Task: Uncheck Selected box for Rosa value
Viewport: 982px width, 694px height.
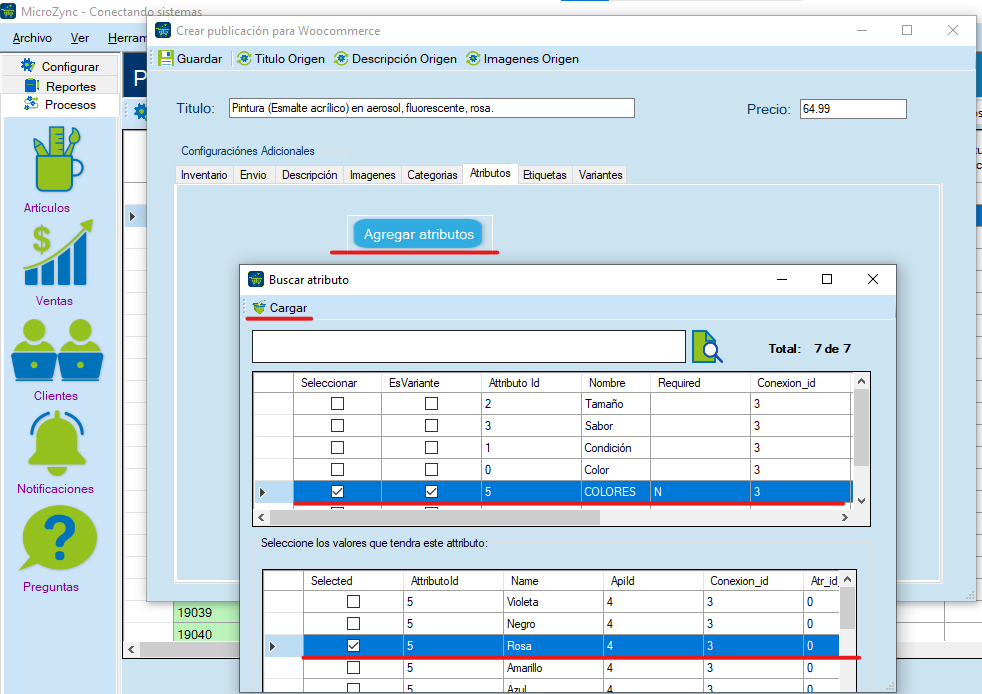Action: point(354,645)
